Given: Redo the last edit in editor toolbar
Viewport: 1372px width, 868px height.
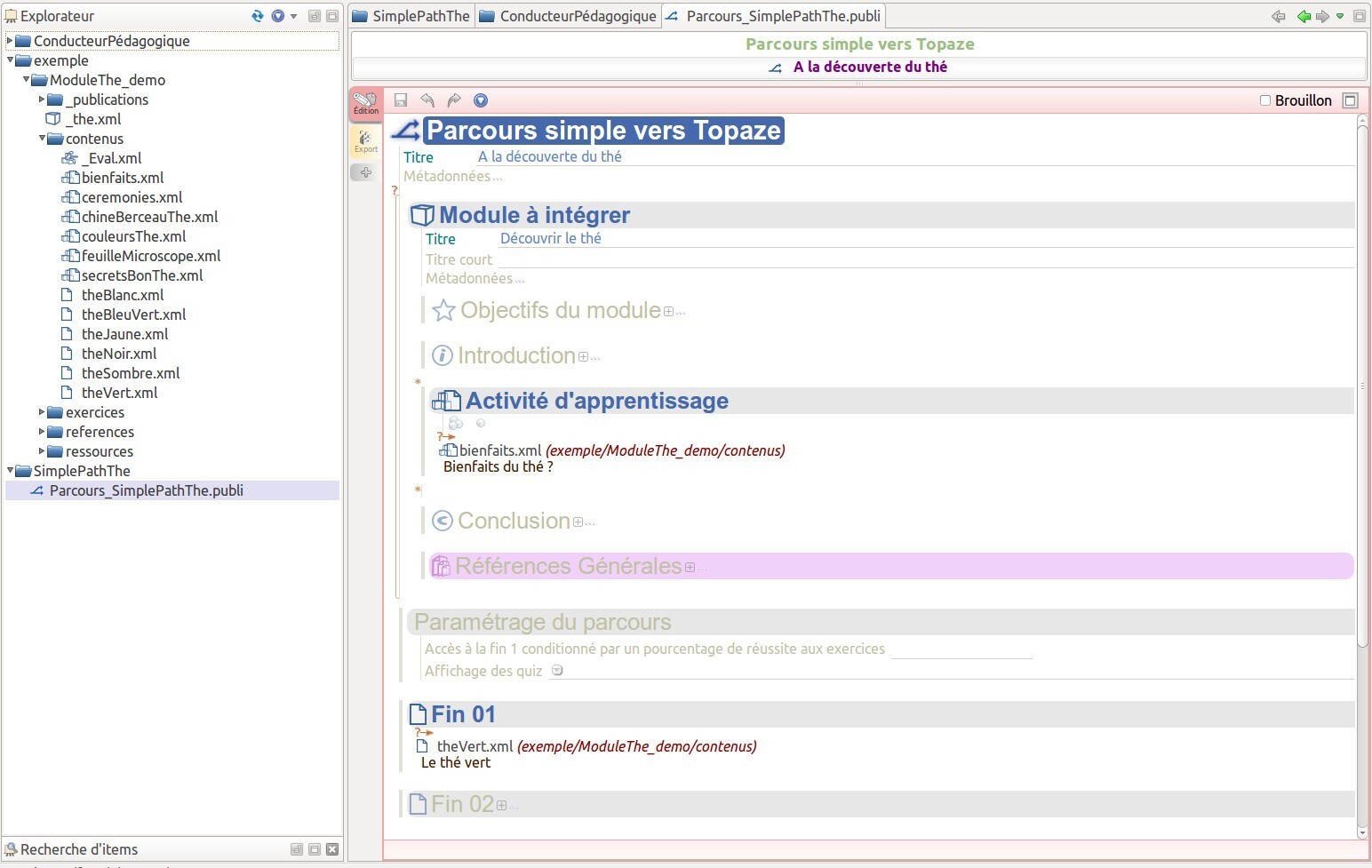Looking at the screenshot, I should coord(454,100).
